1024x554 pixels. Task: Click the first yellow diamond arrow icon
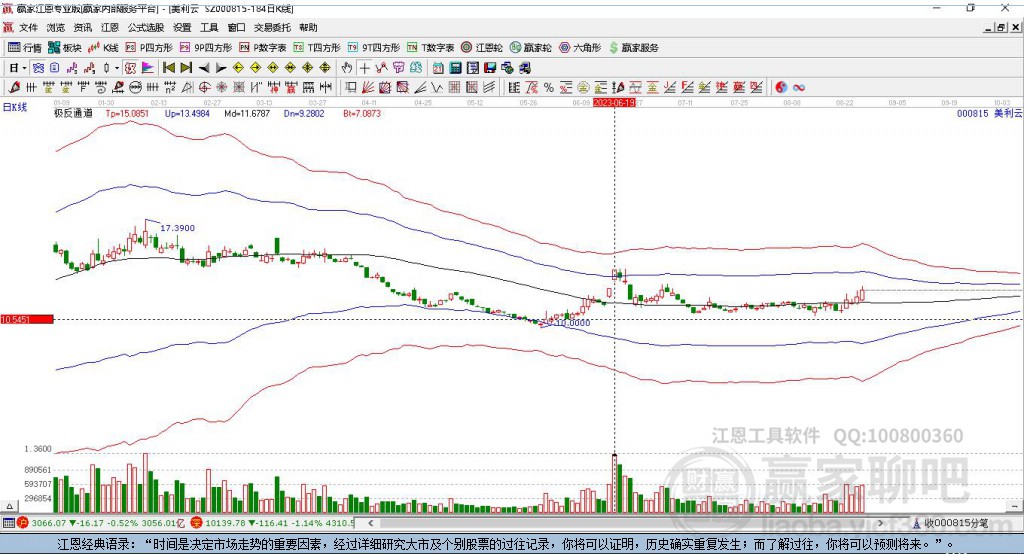(238, 68)
